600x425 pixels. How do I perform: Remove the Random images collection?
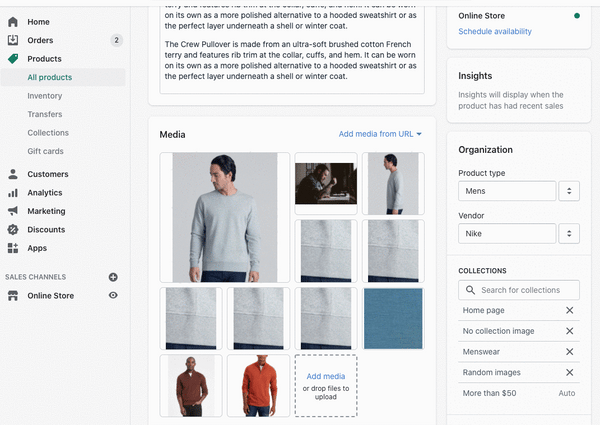coord(569,372)
